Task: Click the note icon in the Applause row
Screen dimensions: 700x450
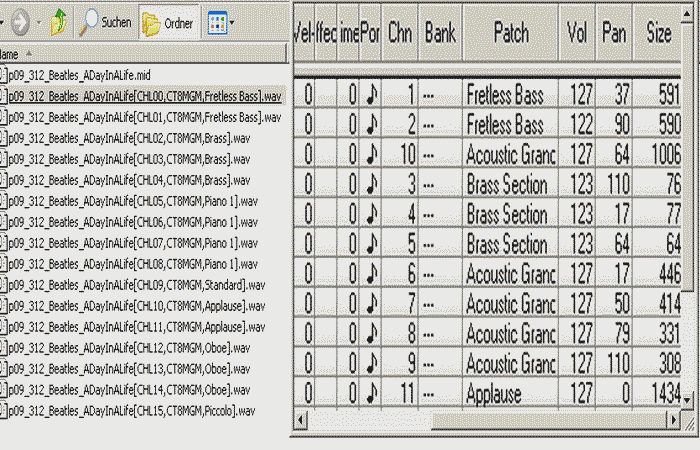Action: 372,394
